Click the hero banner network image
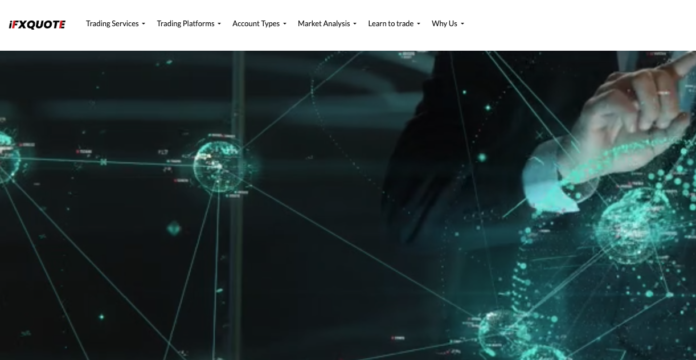The width and height of the screenshot is (696, 360). click(348, 206)
